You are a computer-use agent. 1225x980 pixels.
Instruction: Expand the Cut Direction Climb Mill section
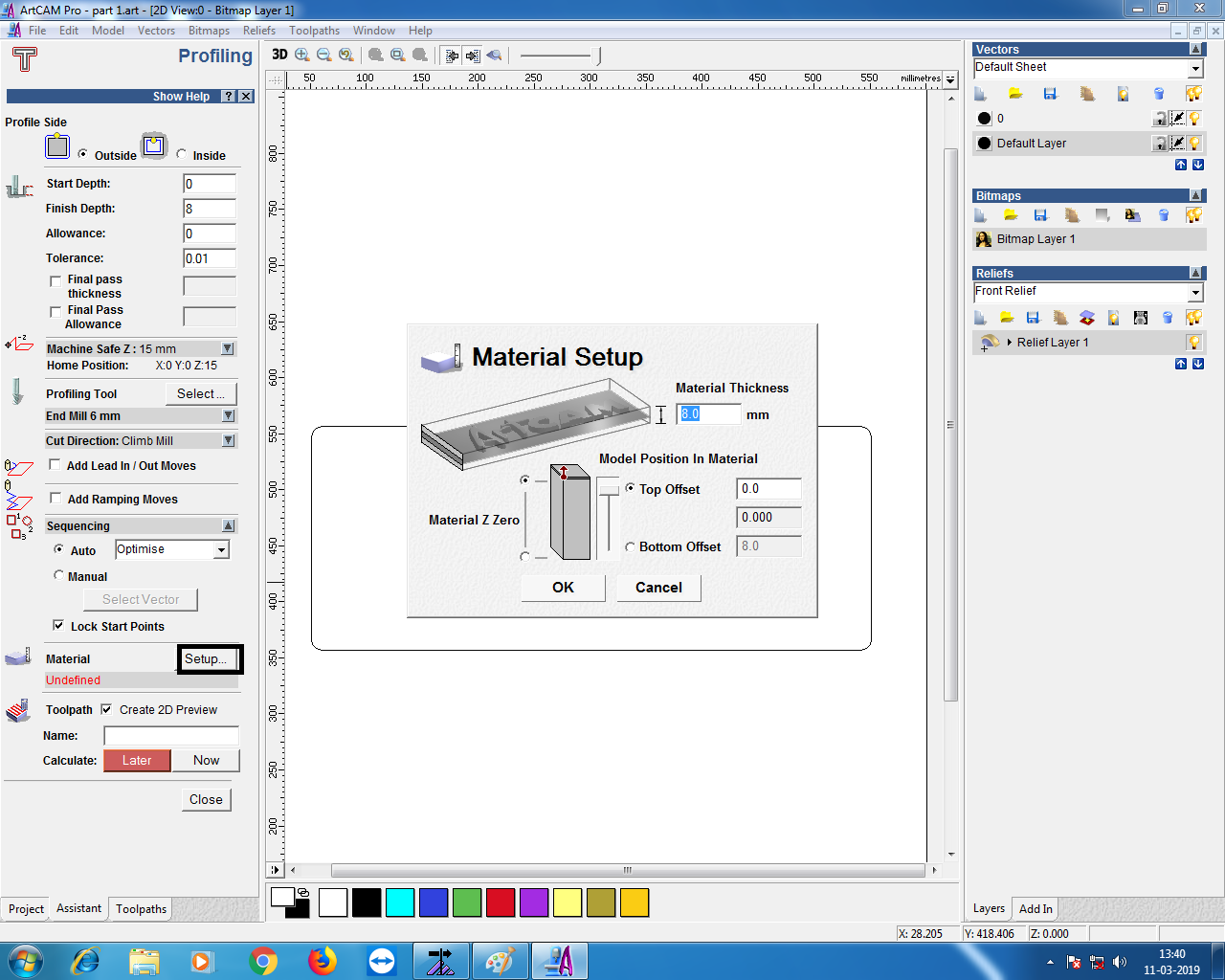tap(228, 441)
